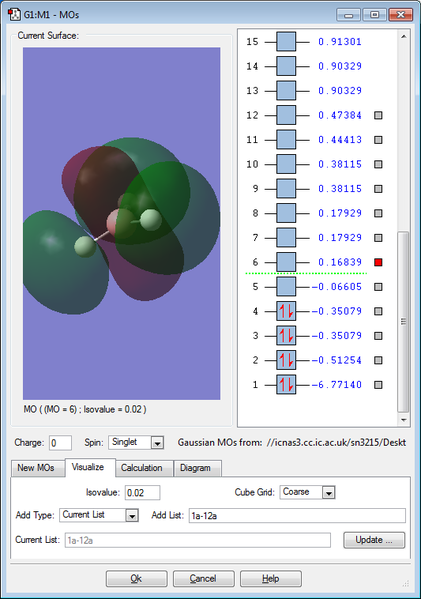Viewport: 421px width, 599px height.
Task: Select occupied orbital box for MO 1
Action: click(x=286, y=384)
